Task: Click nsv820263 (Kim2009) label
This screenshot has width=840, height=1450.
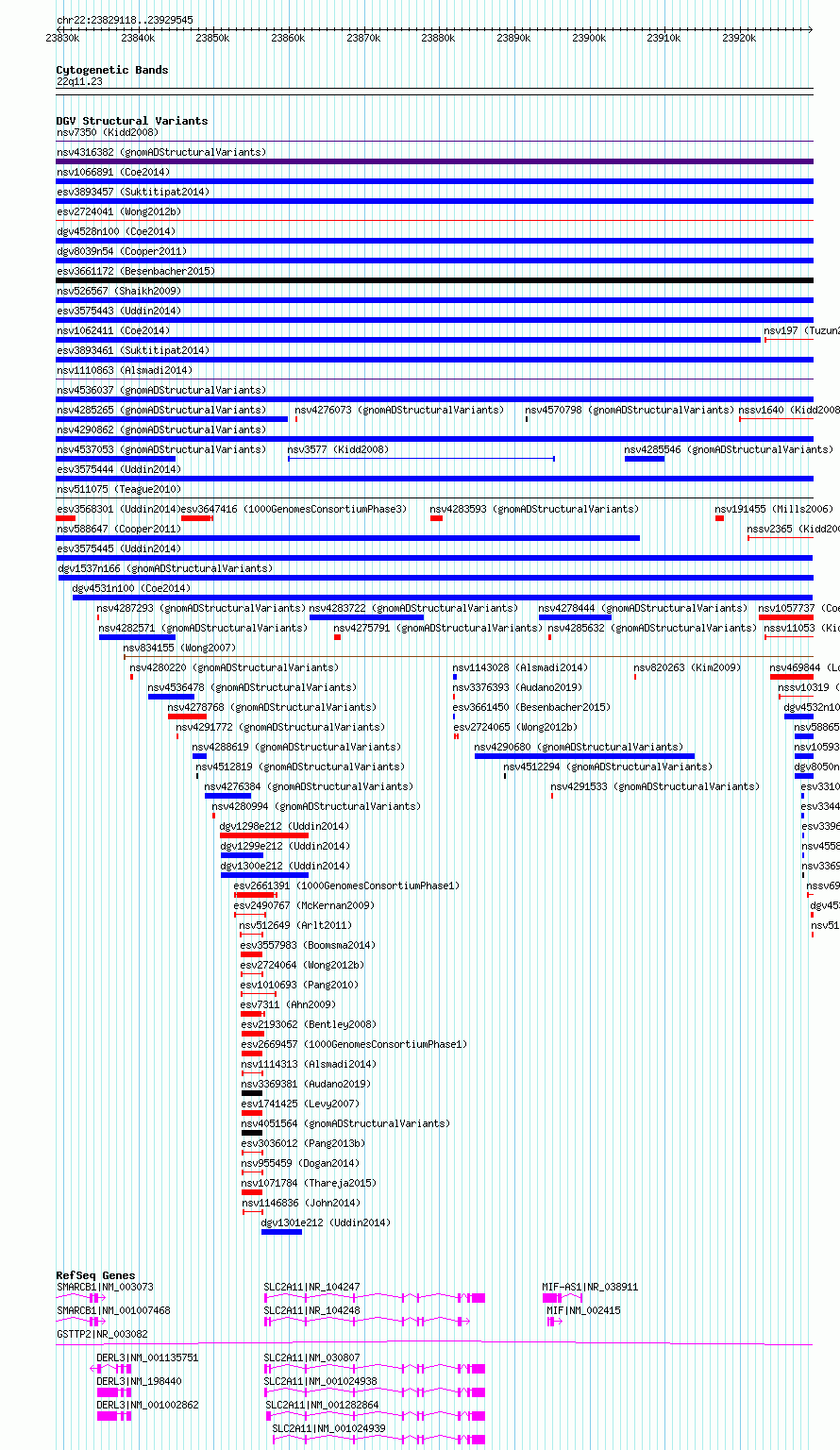Action: tap(687, 668)
